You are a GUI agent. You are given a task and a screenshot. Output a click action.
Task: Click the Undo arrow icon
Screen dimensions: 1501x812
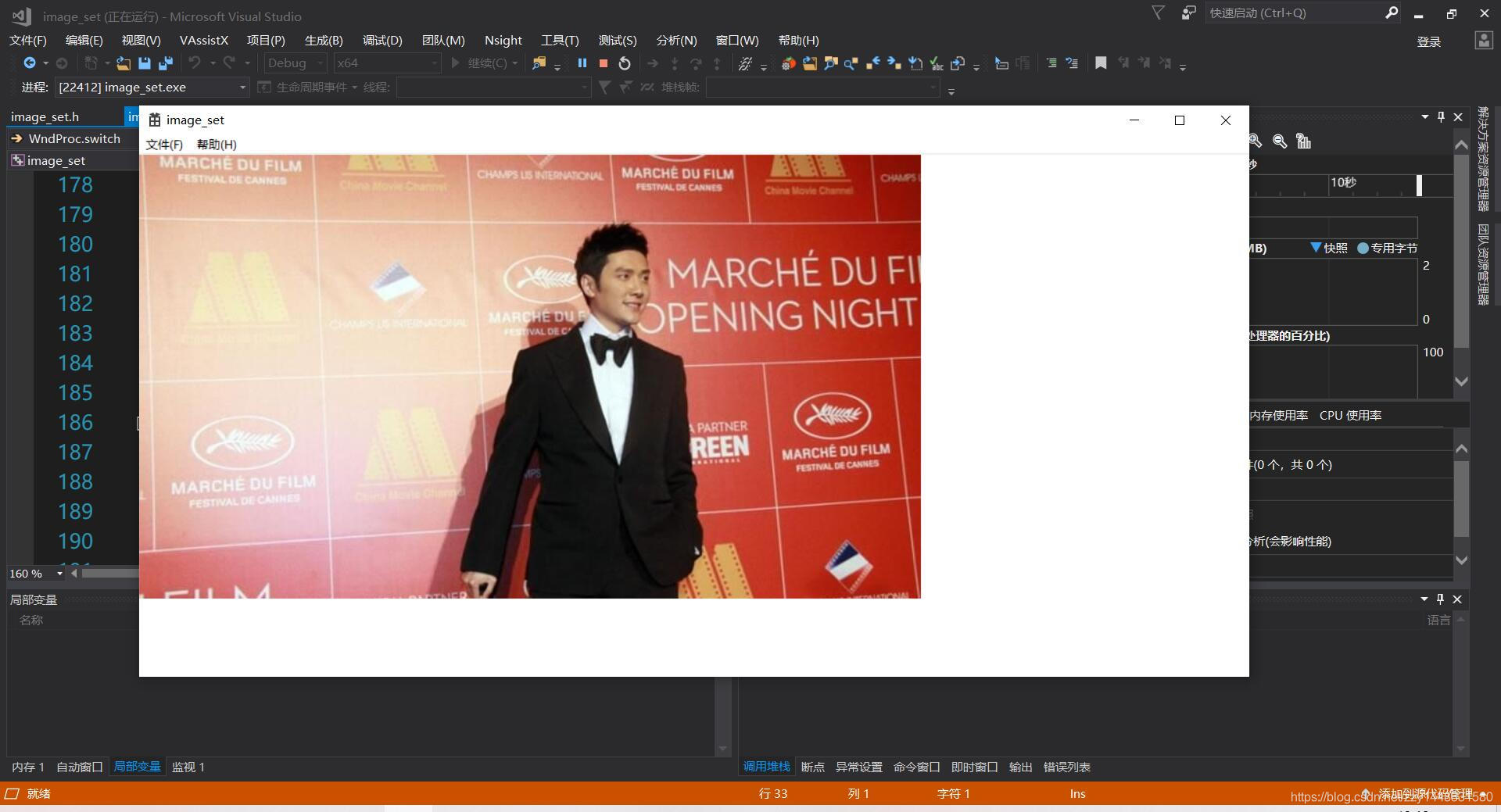tap(195, 63)
